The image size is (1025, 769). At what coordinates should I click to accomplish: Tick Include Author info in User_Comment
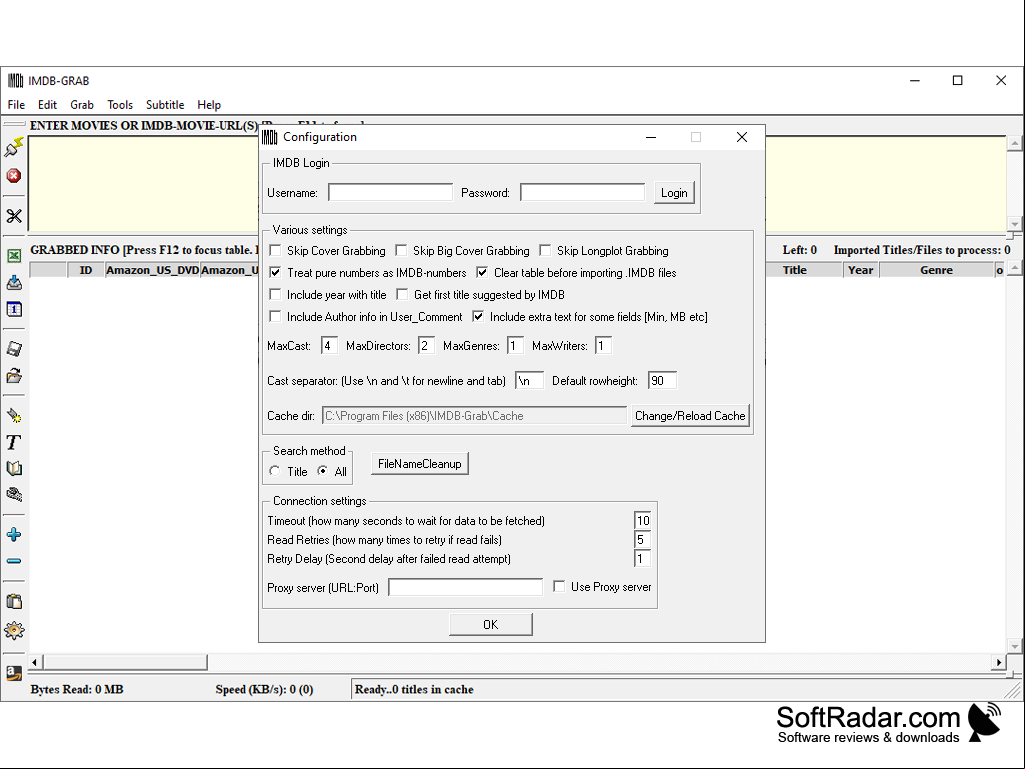(x=275, y=316)
